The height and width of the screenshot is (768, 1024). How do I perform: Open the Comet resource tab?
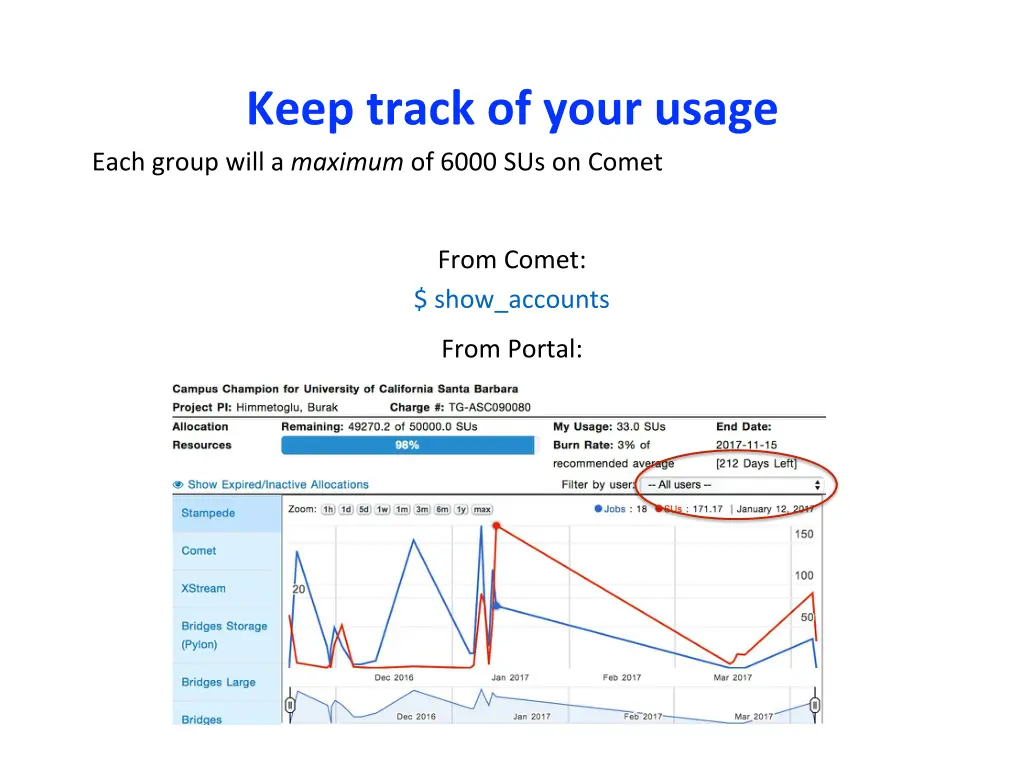(x=227, y=551)
